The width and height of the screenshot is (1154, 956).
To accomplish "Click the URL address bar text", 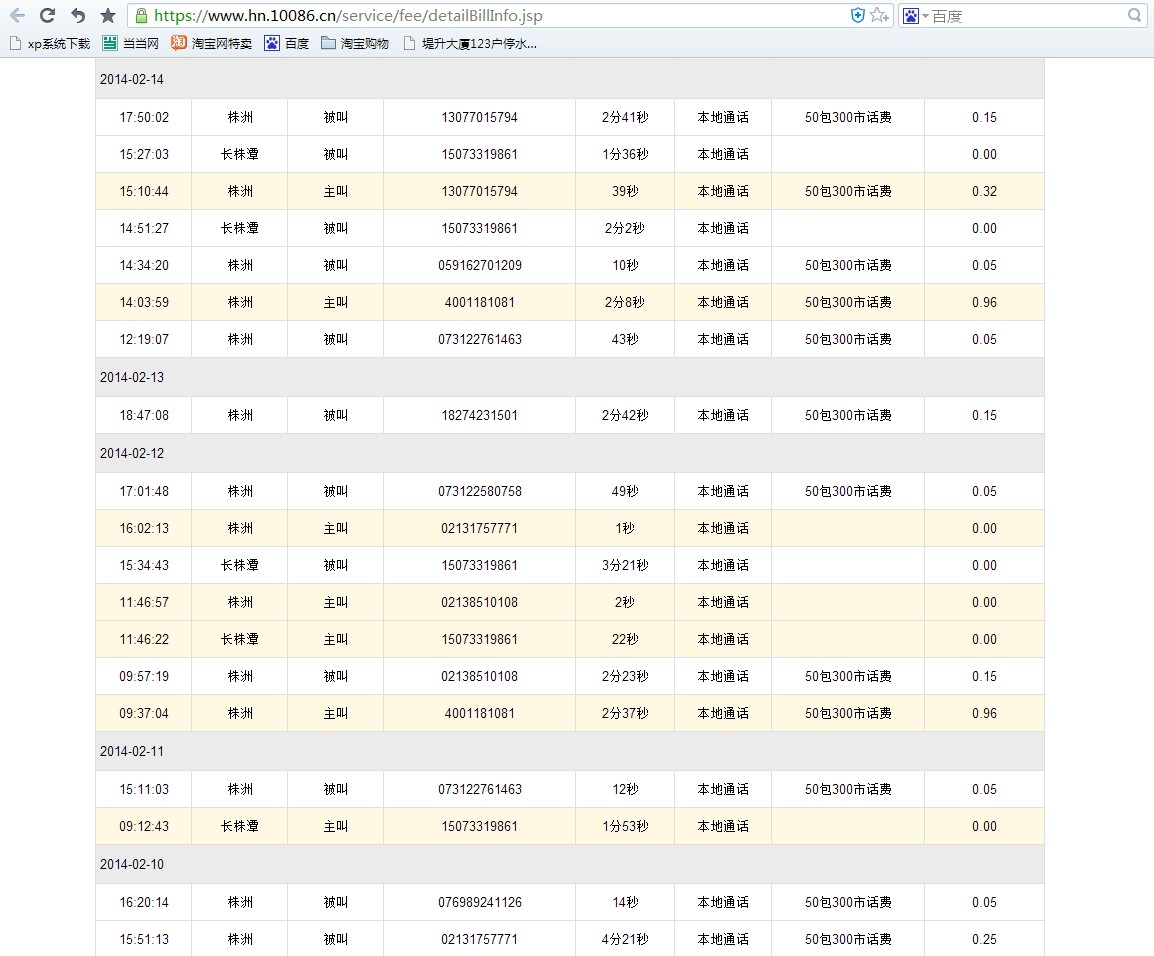I will click(350, 16).
